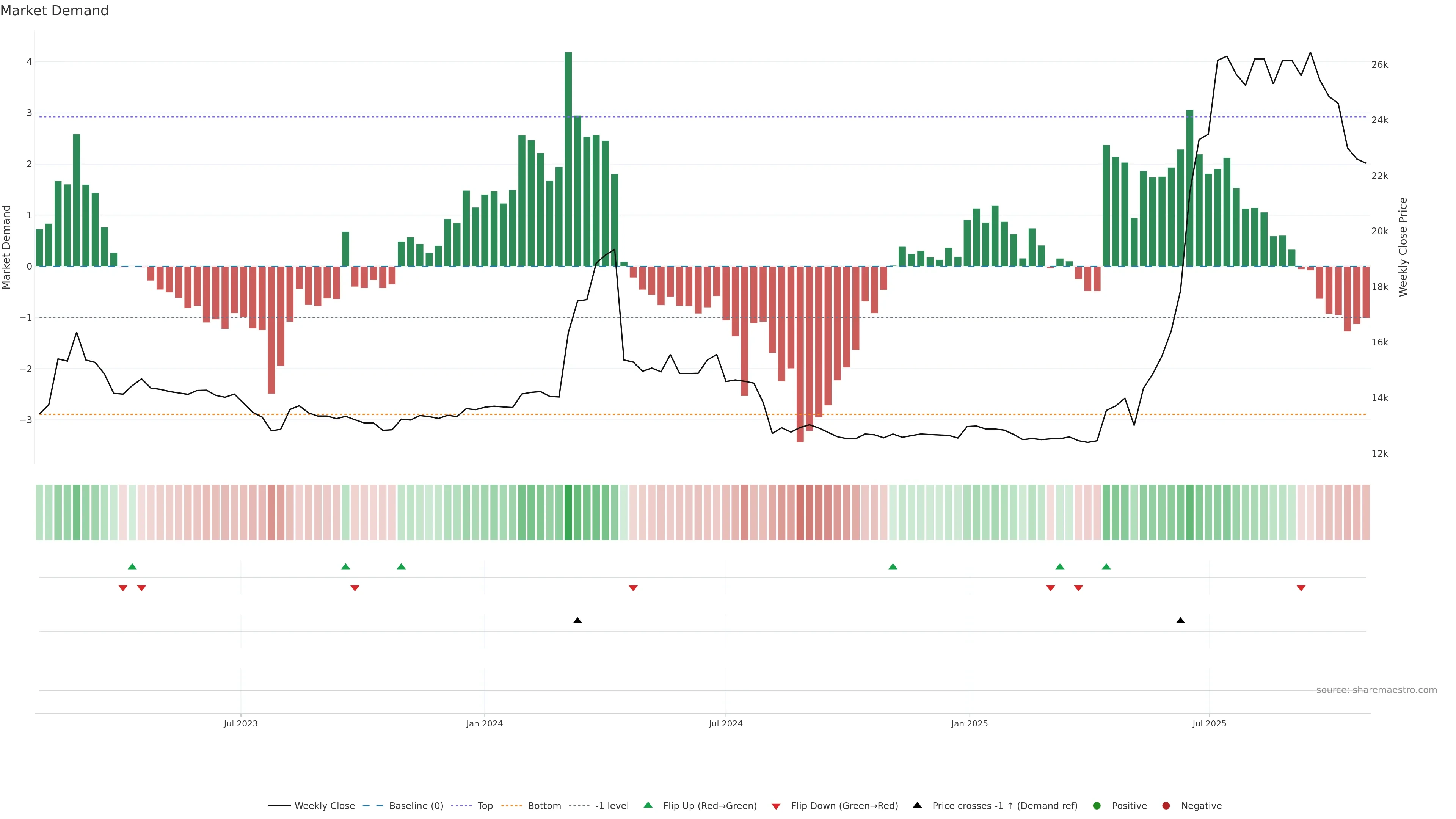
Task: Click the Market Demand chart title
Action: (x=54, y=11)
